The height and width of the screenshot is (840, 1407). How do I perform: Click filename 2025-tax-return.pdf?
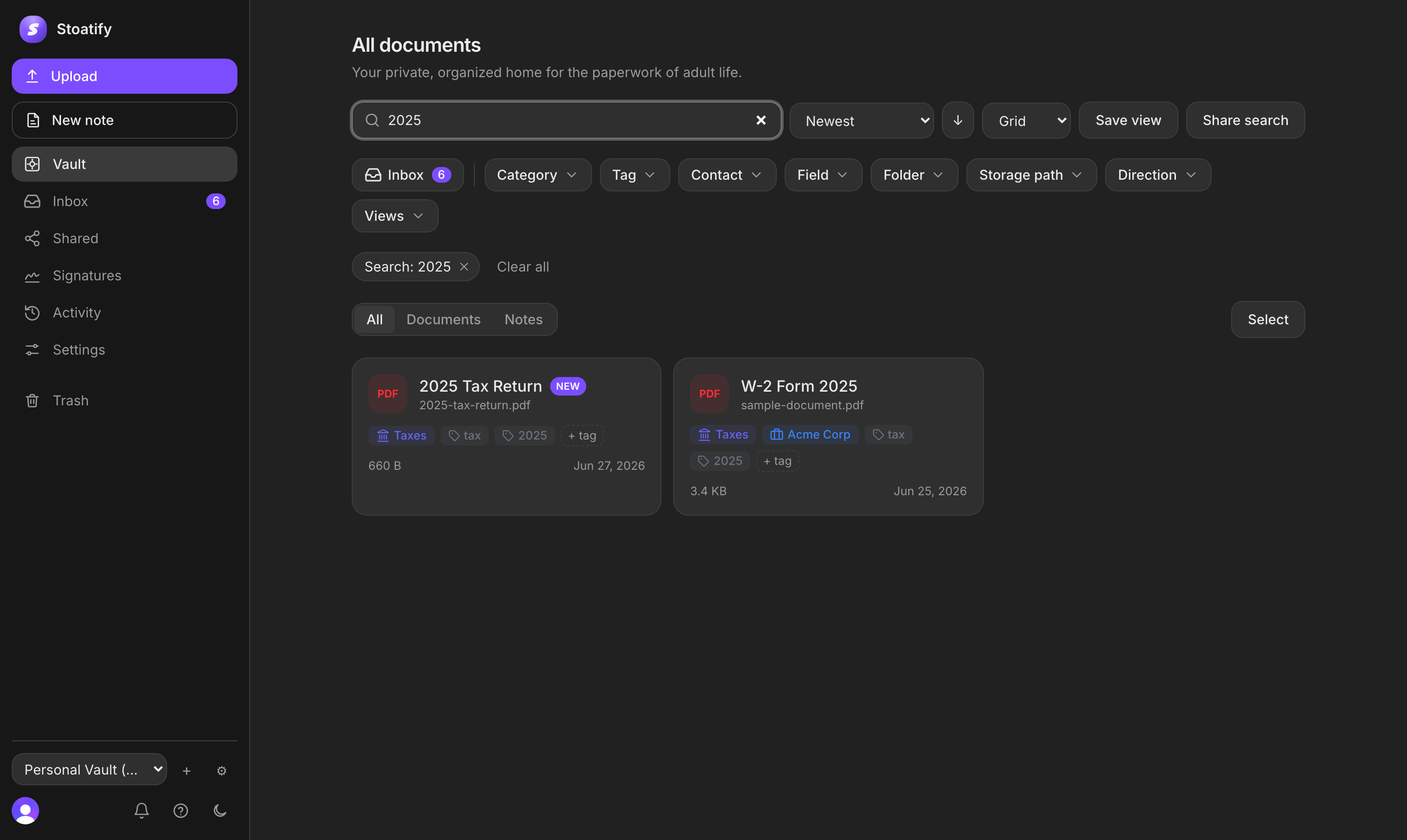tap(474, 405)
